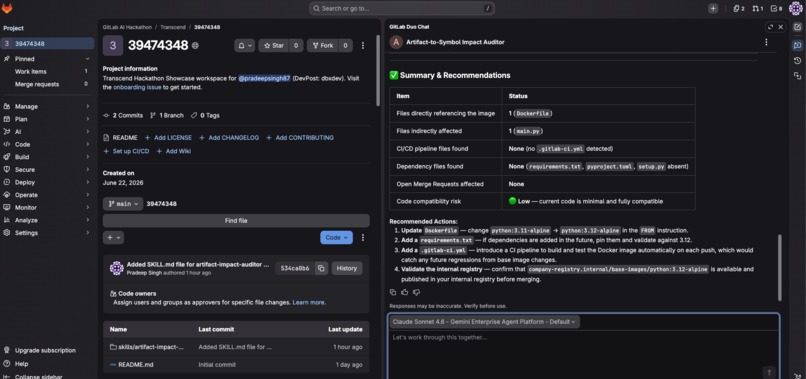Open the create new plus menu in top bar
This screenshot has height=379, width=806.
click(x=713, y=9)
